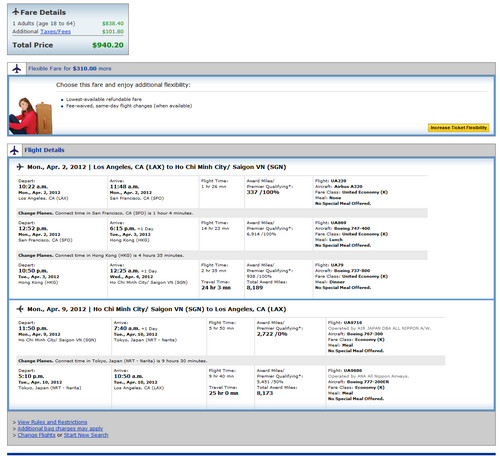Click total award miles 8,173
Screen dimensions: 500x456
point(265,393)
